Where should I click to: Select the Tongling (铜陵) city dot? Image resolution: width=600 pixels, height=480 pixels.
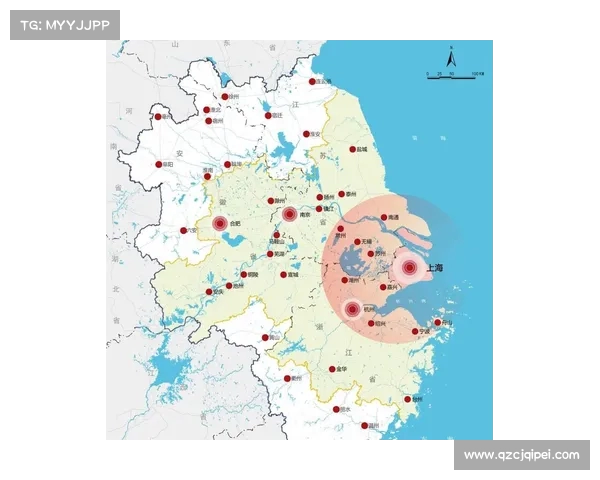click(244, 274)
